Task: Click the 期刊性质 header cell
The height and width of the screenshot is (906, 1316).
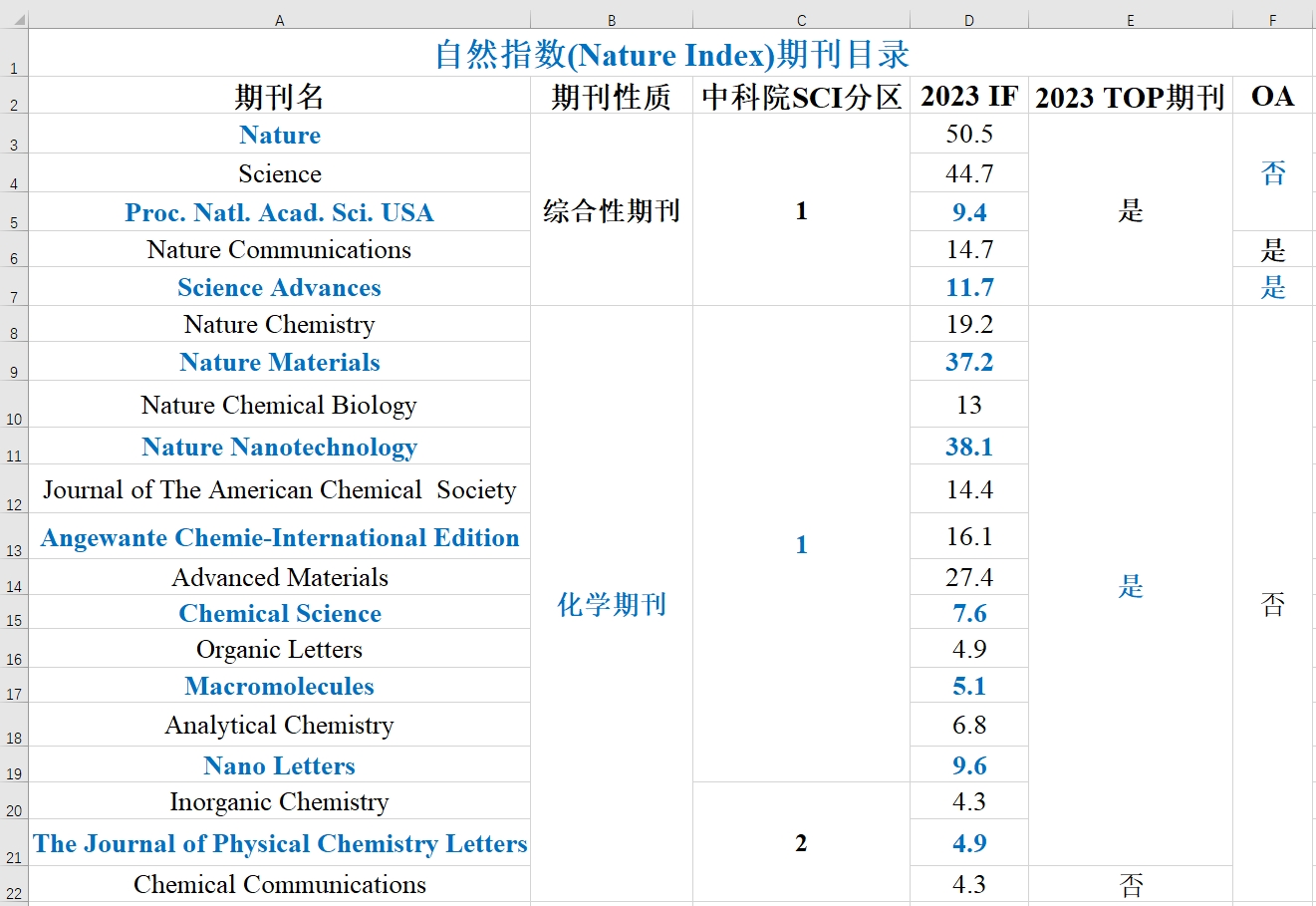Action: tap(612, 96)
